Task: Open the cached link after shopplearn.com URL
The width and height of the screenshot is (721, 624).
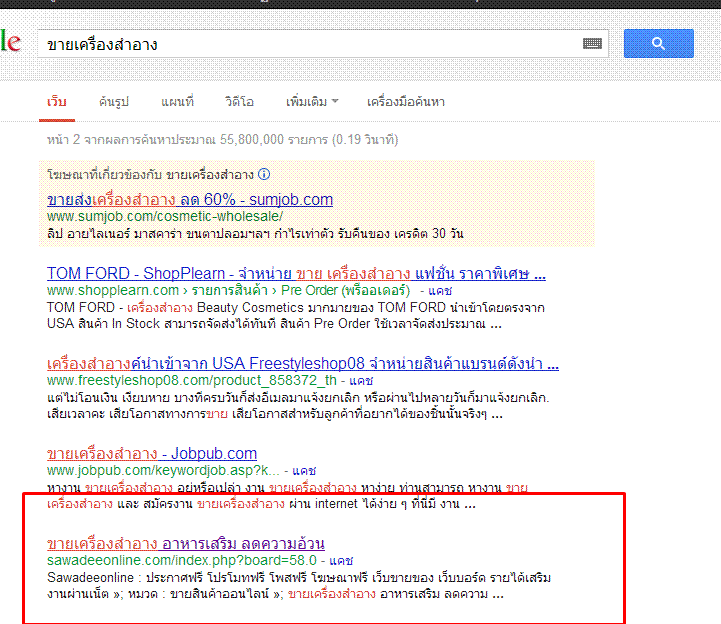Action: [440, 291]
